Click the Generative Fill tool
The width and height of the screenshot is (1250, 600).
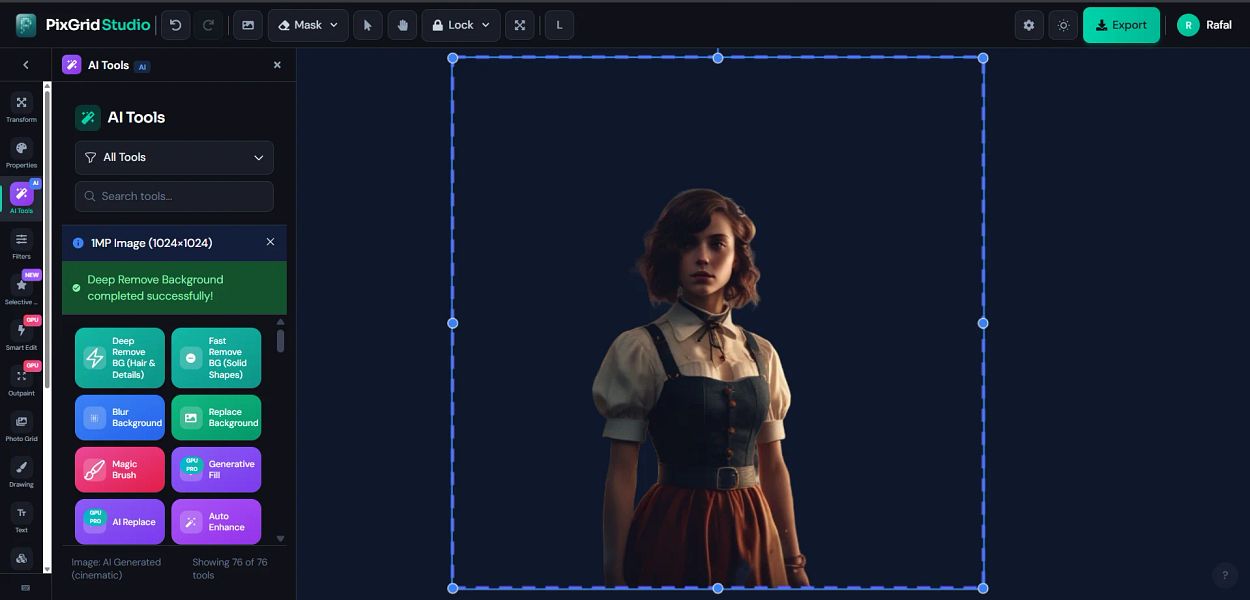tap(216, 470)
